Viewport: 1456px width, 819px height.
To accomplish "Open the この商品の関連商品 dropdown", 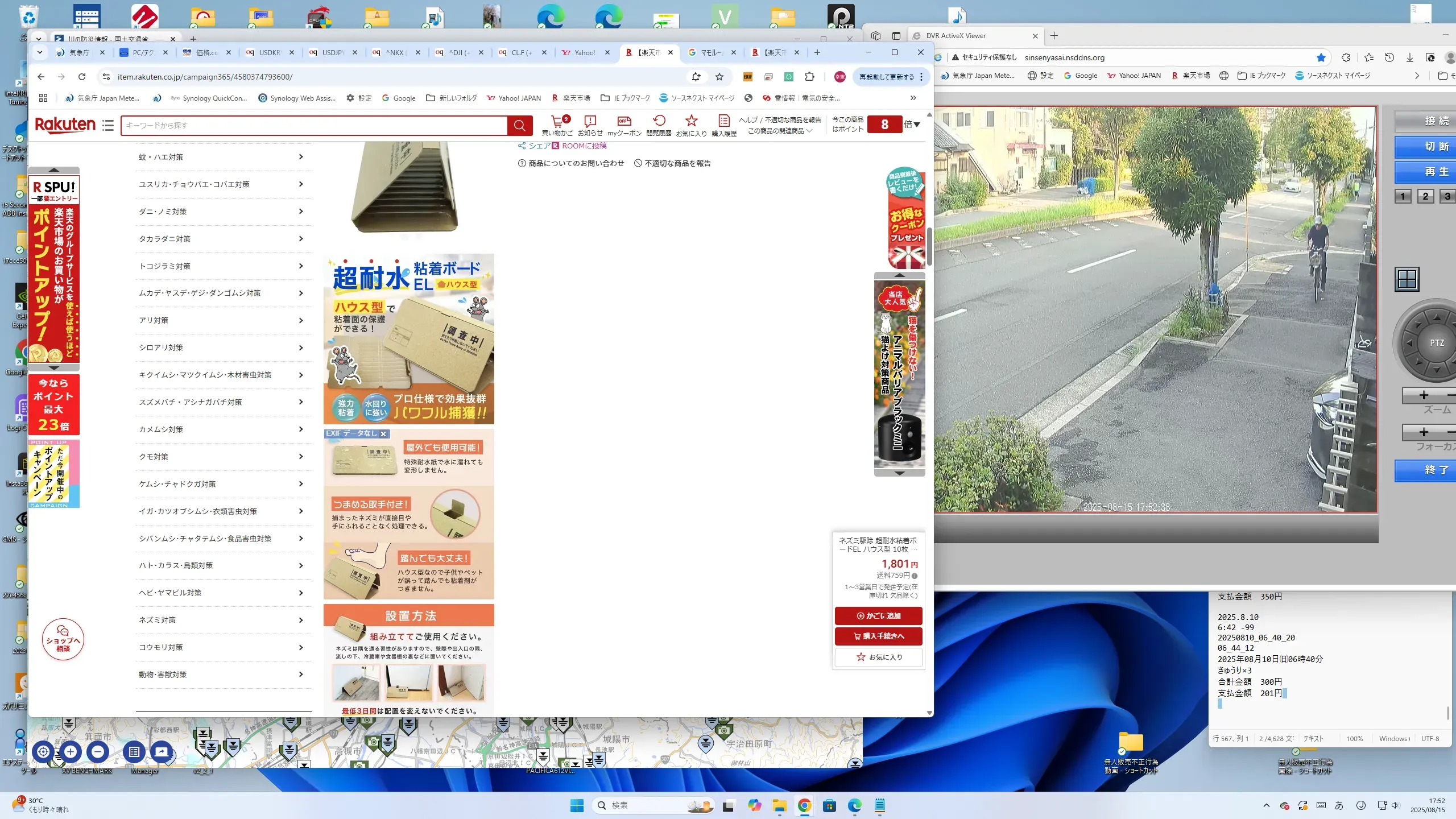I will (780, 131).
